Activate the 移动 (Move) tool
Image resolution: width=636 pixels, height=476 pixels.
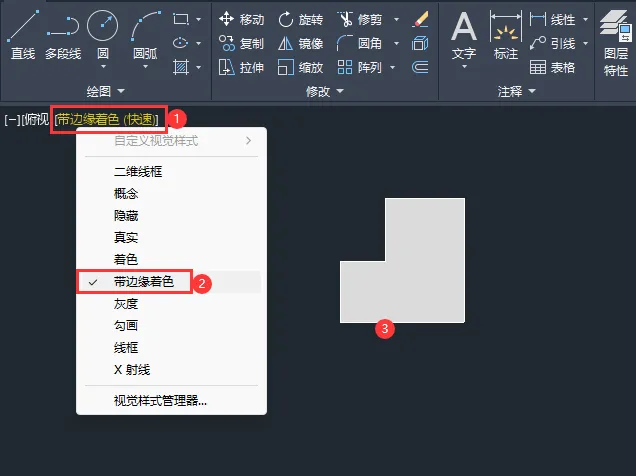241,19
